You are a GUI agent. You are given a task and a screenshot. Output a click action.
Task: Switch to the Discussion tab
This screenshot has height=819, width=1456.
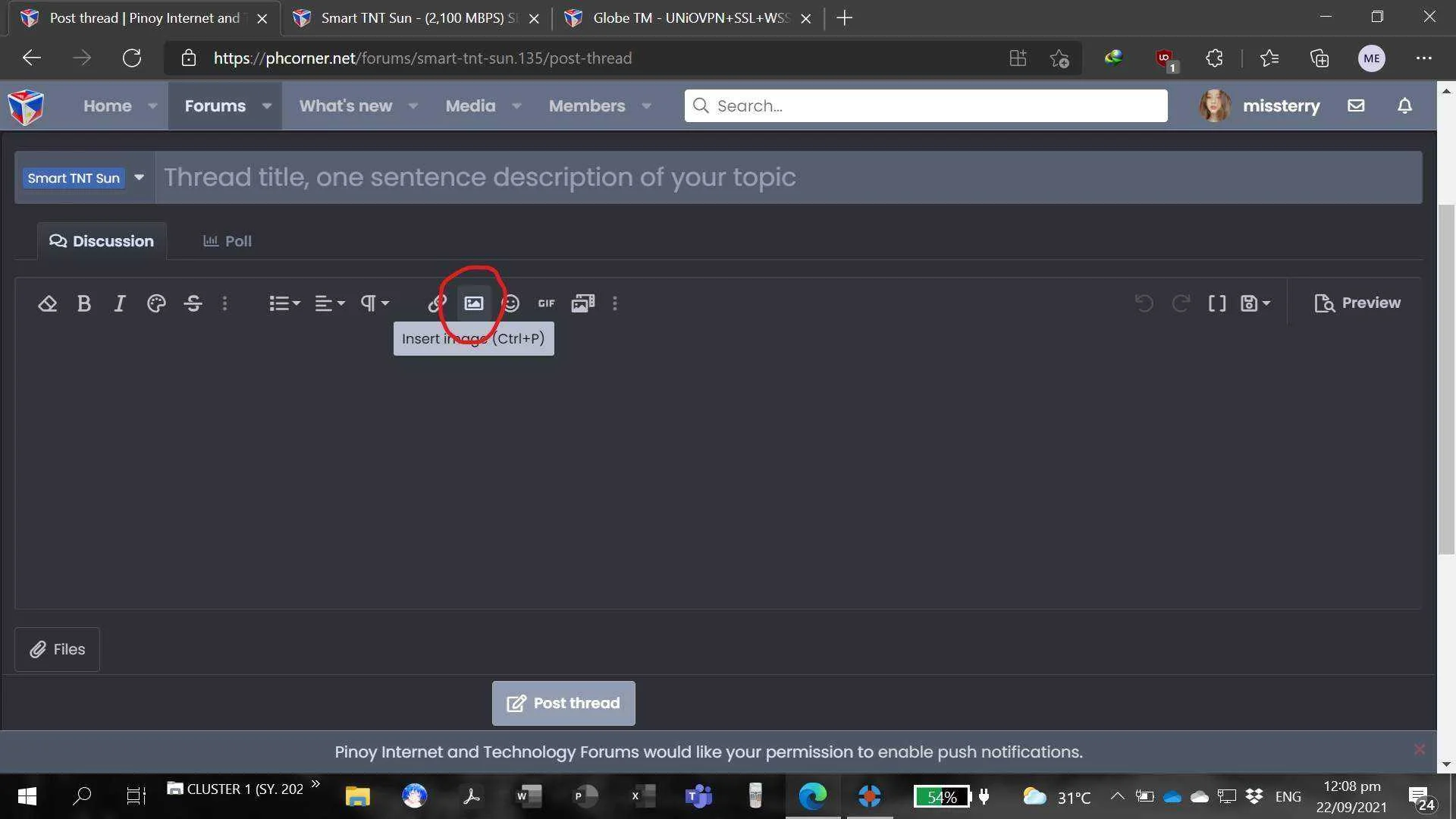[102, 241]
